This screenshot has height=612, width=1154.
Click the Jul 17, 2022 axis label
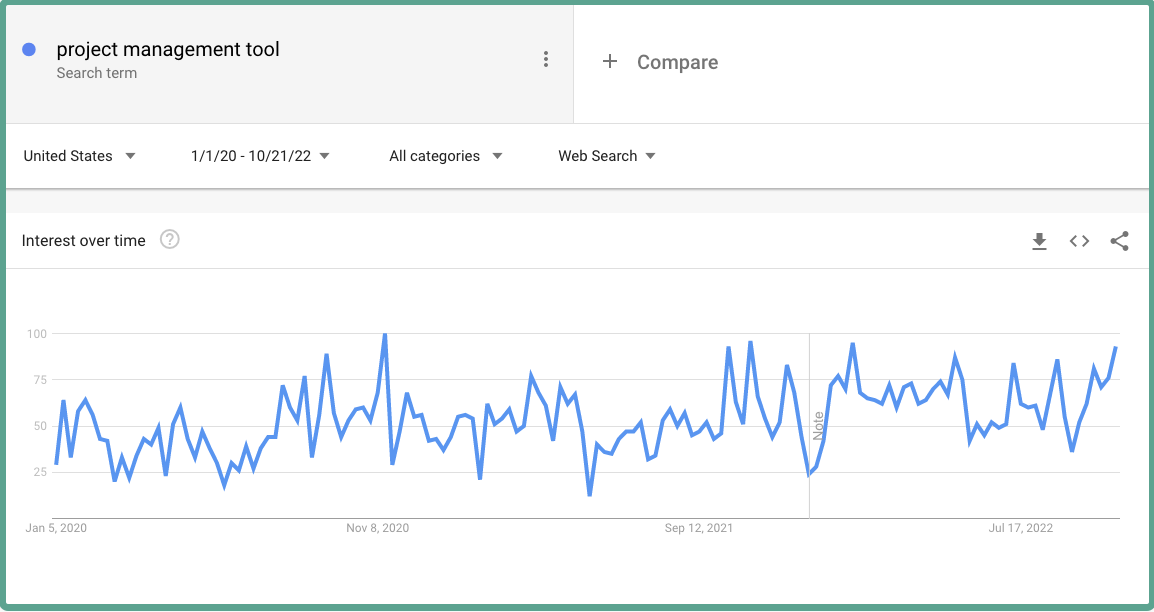coord(1021,528)
